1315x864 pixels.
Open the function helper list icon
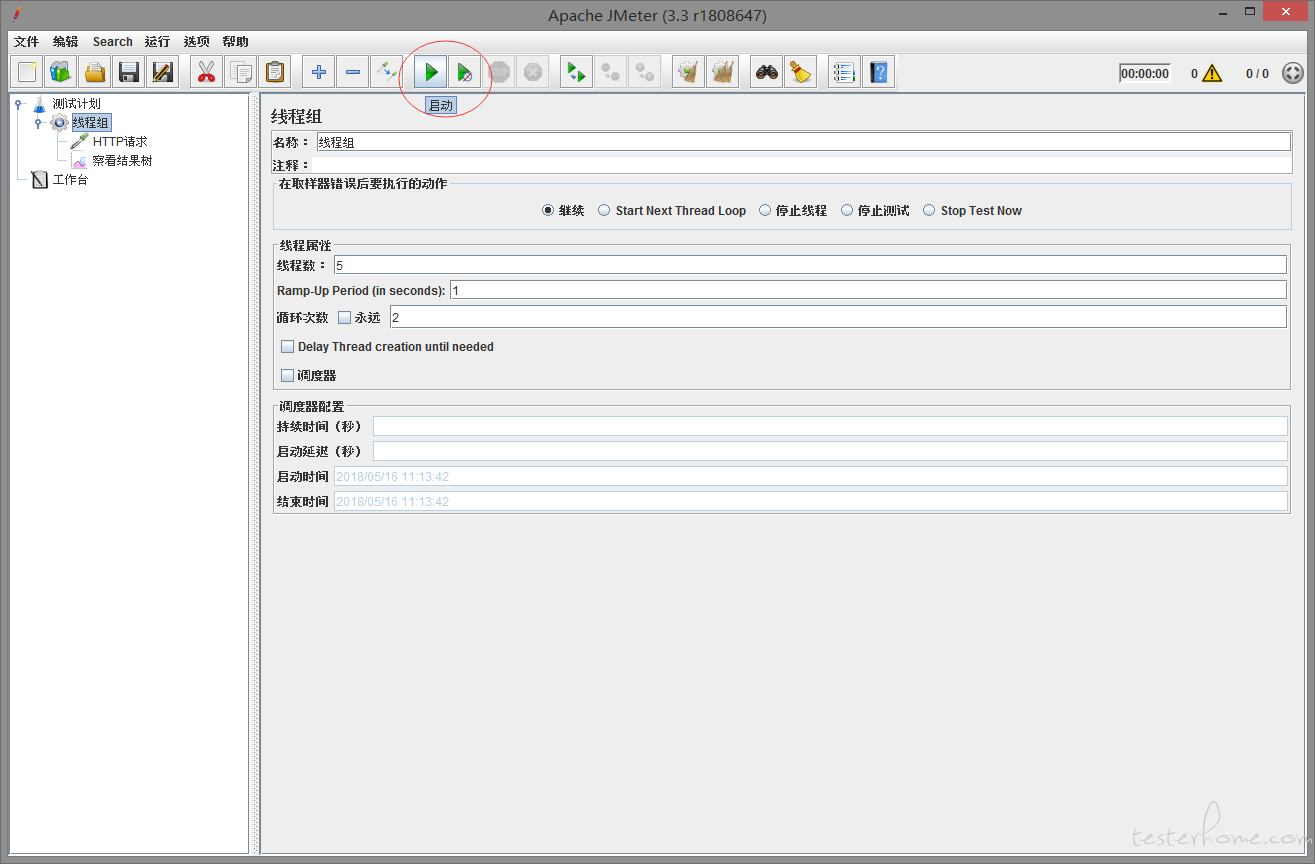point(845,72)
